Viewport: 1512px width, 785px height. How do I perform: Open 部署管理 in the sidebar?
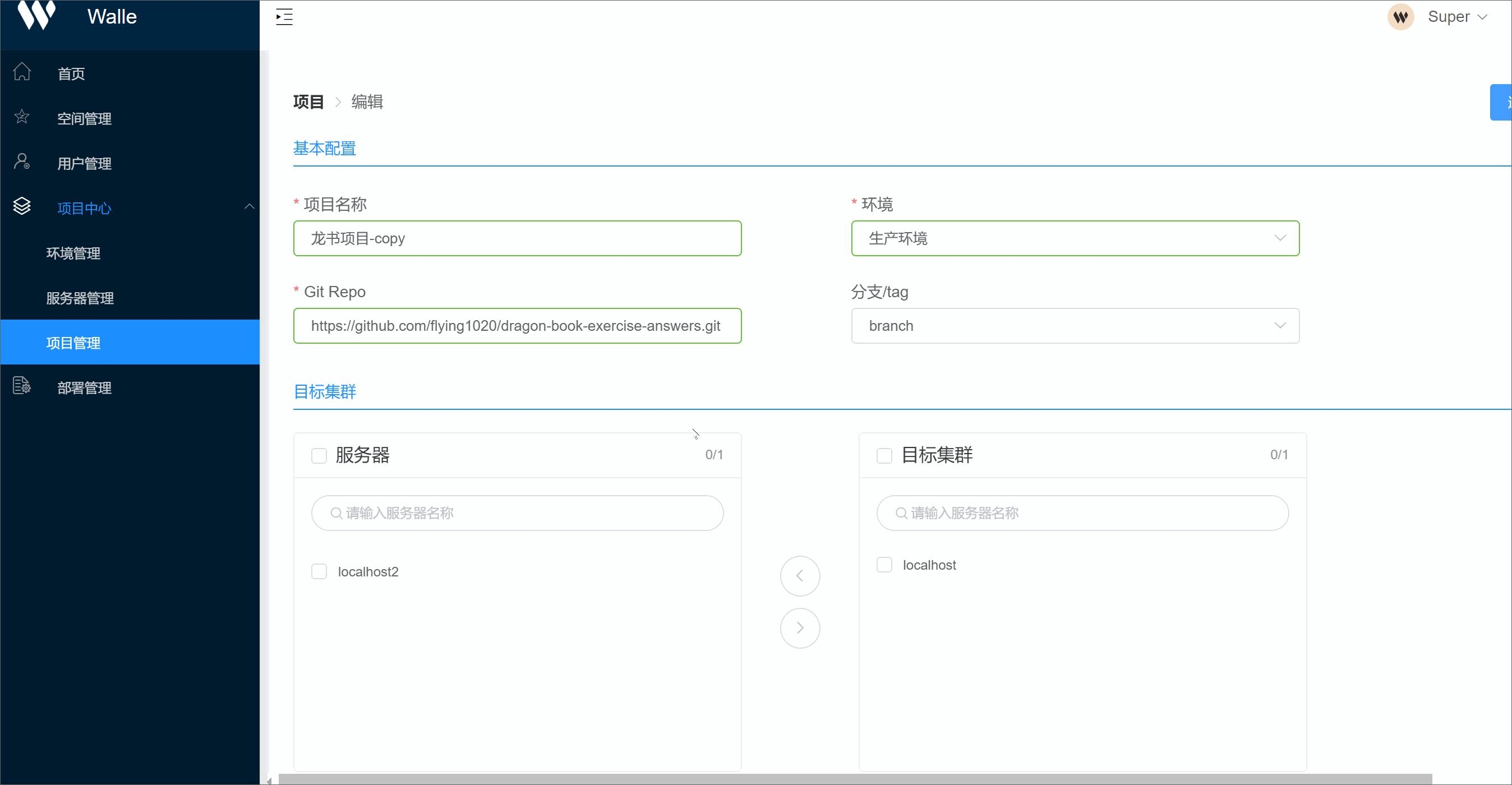(130, 388)
